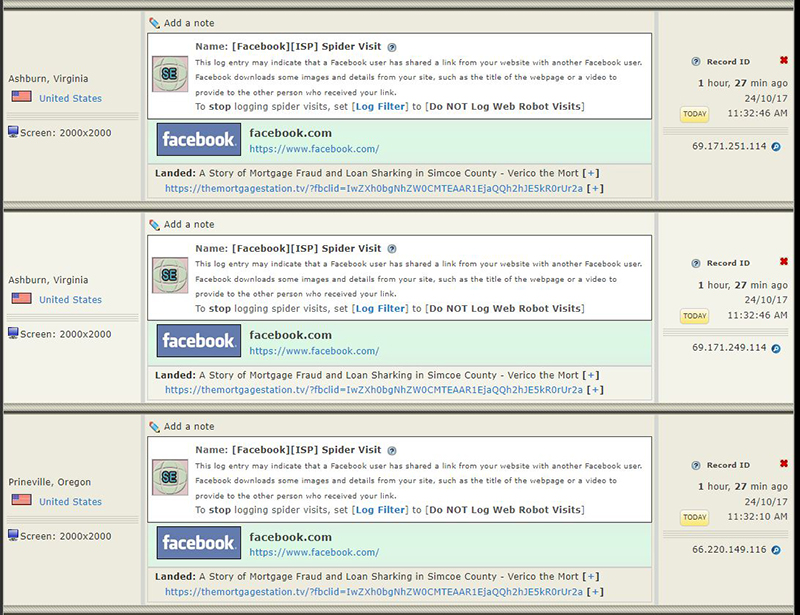Click help icon next to Spider Visit name, 69.171.251.114 record
Image resolution: width=800 pixels, height=615 pixels.
coord(392,47)
